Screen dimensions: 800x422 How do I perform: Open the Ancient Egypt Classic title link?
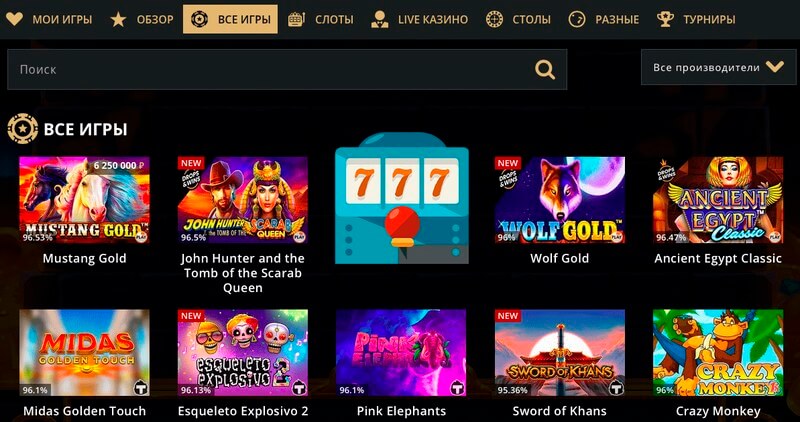(718, 258)
